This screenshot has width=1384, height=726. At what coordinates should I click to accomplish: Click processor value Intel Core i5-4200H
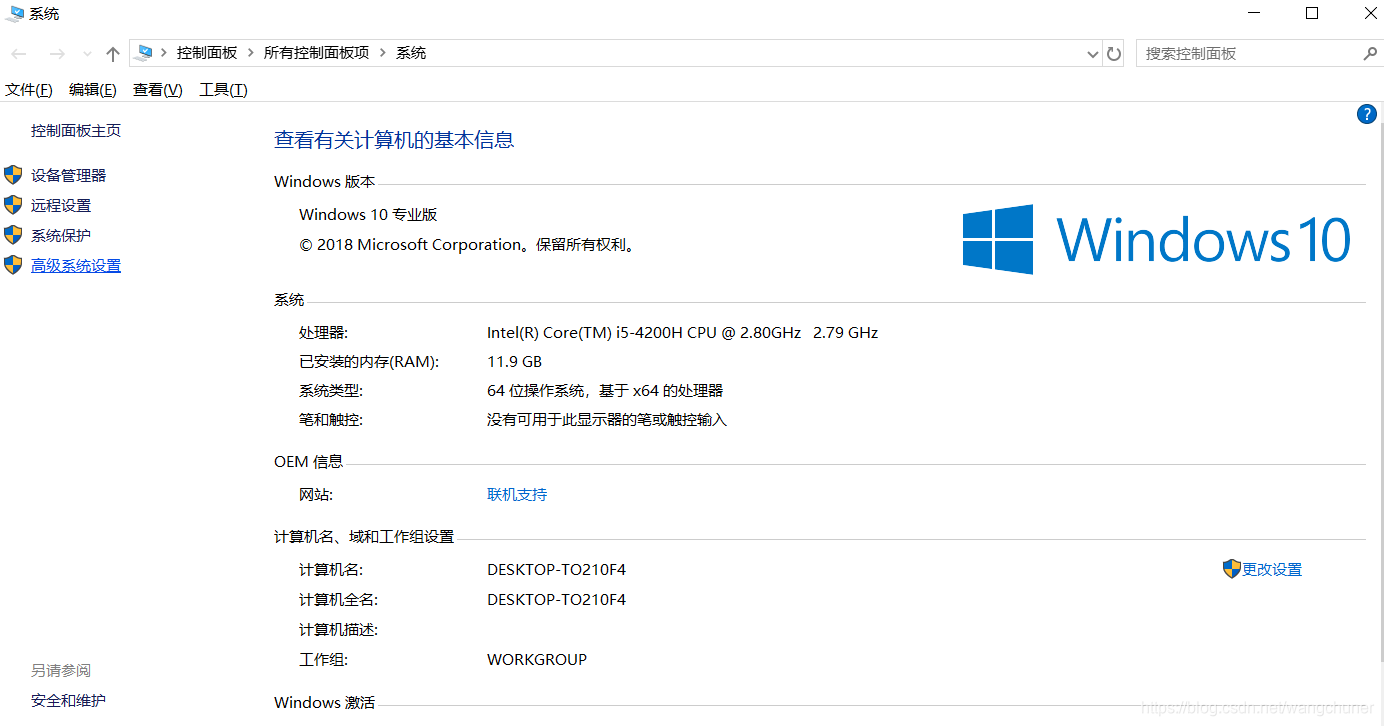tap(682, 333)
